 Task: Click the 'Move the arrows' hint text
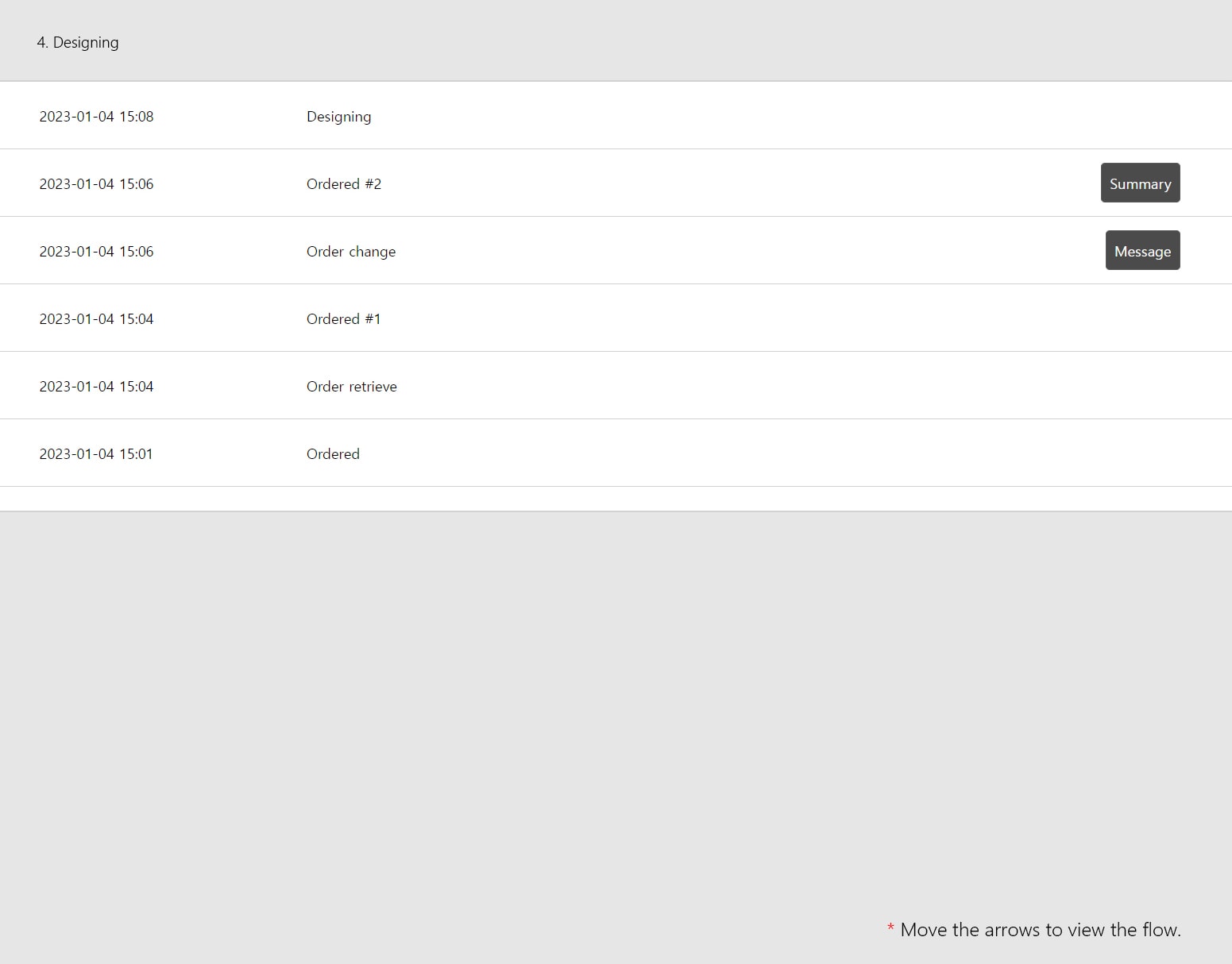click(1041, 930)
